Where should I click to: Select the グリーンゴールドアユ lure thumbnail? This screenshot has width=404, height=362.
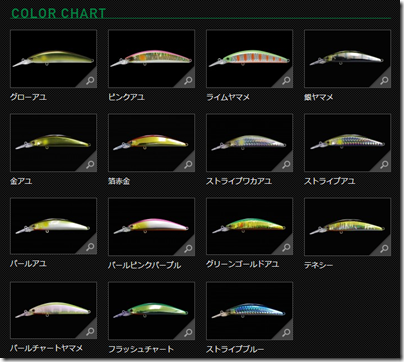250,226
